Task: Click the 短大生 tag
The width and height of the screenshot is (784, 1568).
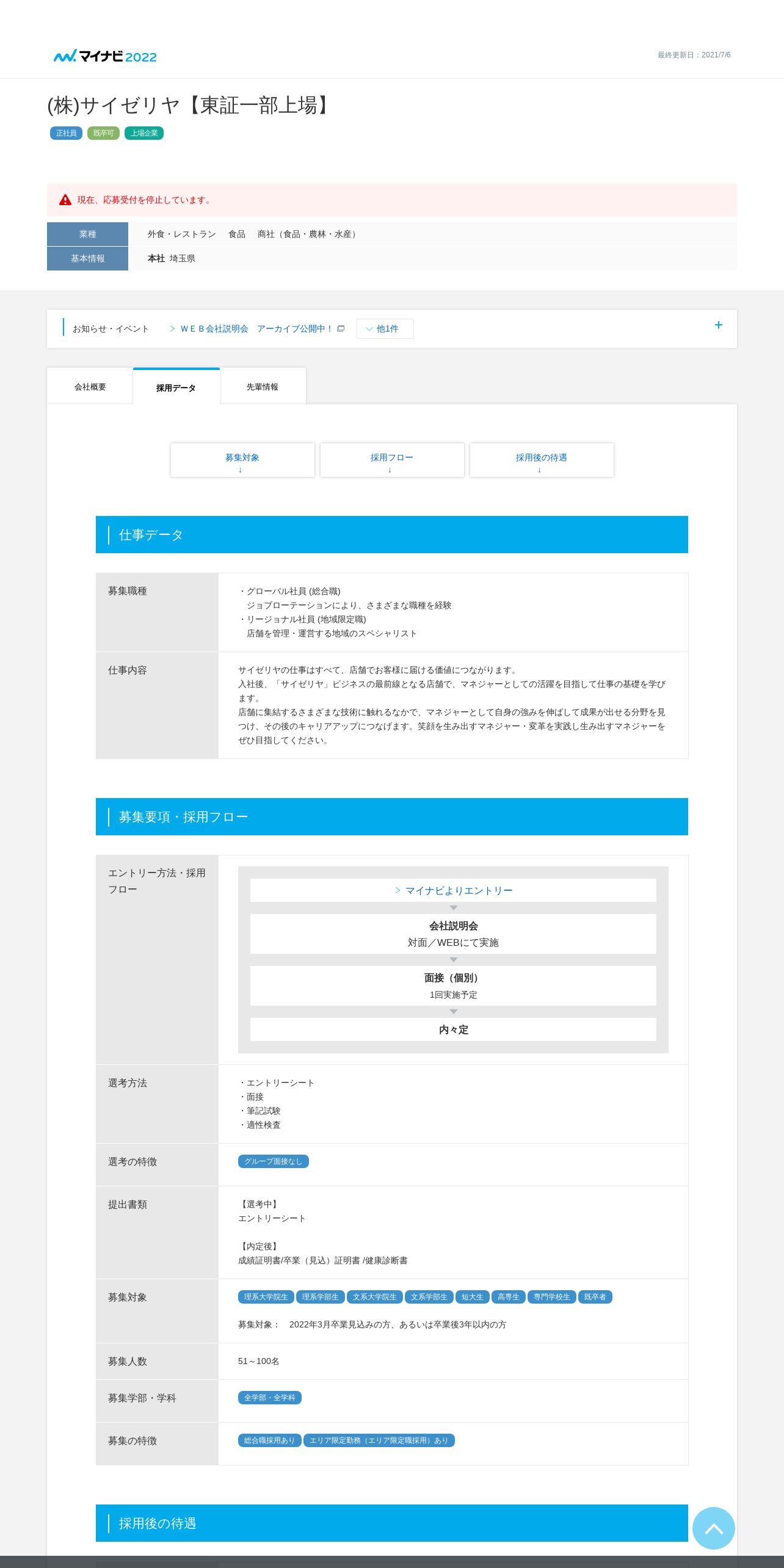Action: [473, 1297]
